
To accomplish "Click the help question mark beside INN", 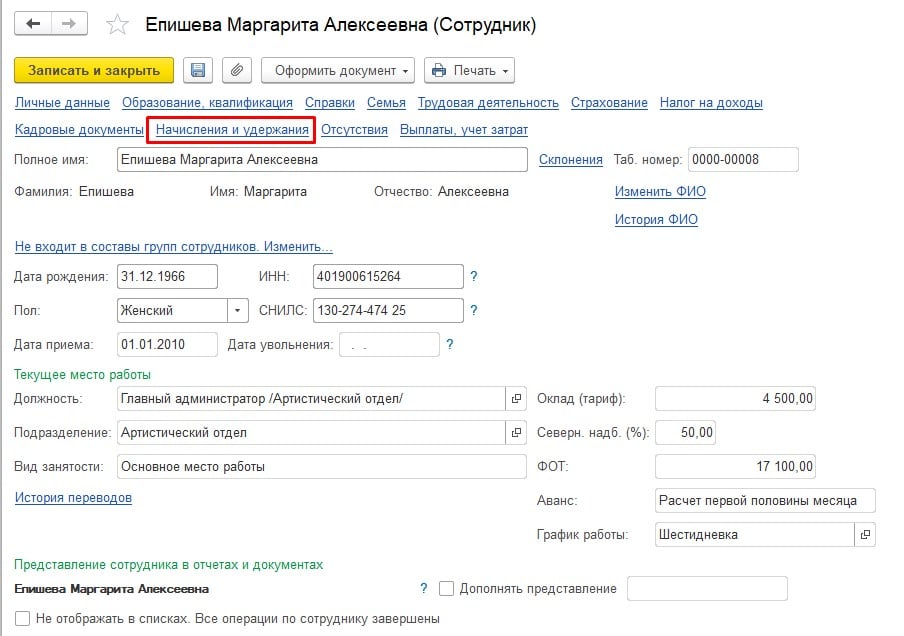I will (474, 277).
